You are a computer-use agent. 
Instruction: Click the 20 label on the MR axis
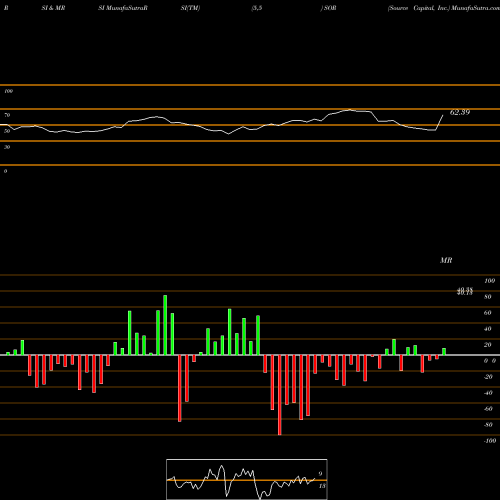488,345
